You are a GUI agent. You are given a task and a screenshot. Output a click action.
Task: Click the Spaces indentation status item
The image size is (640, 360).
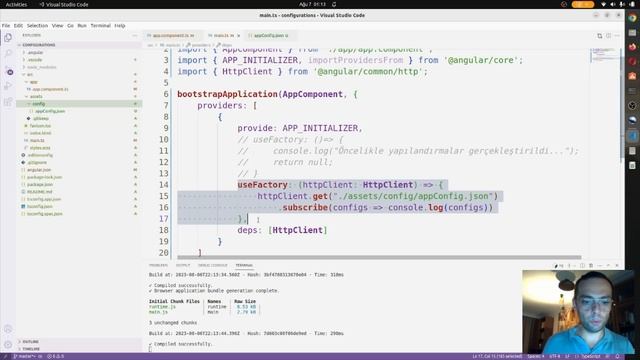coord(536,356)
